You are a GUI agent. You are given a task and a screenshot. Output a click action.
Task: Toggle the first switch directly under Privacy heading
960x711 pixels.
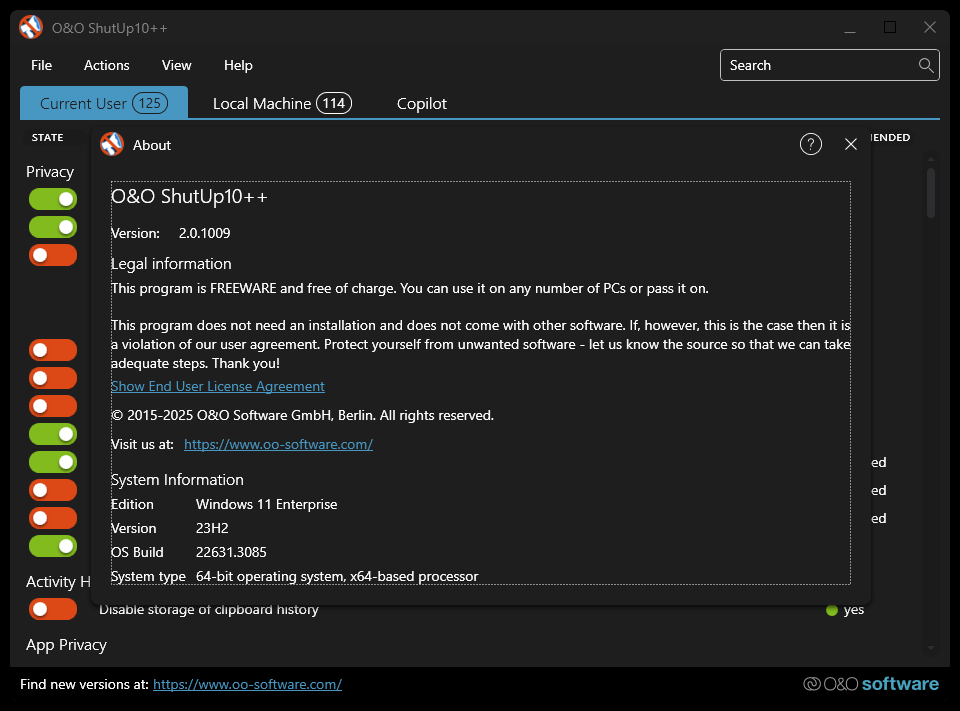(x=53, y=199)
